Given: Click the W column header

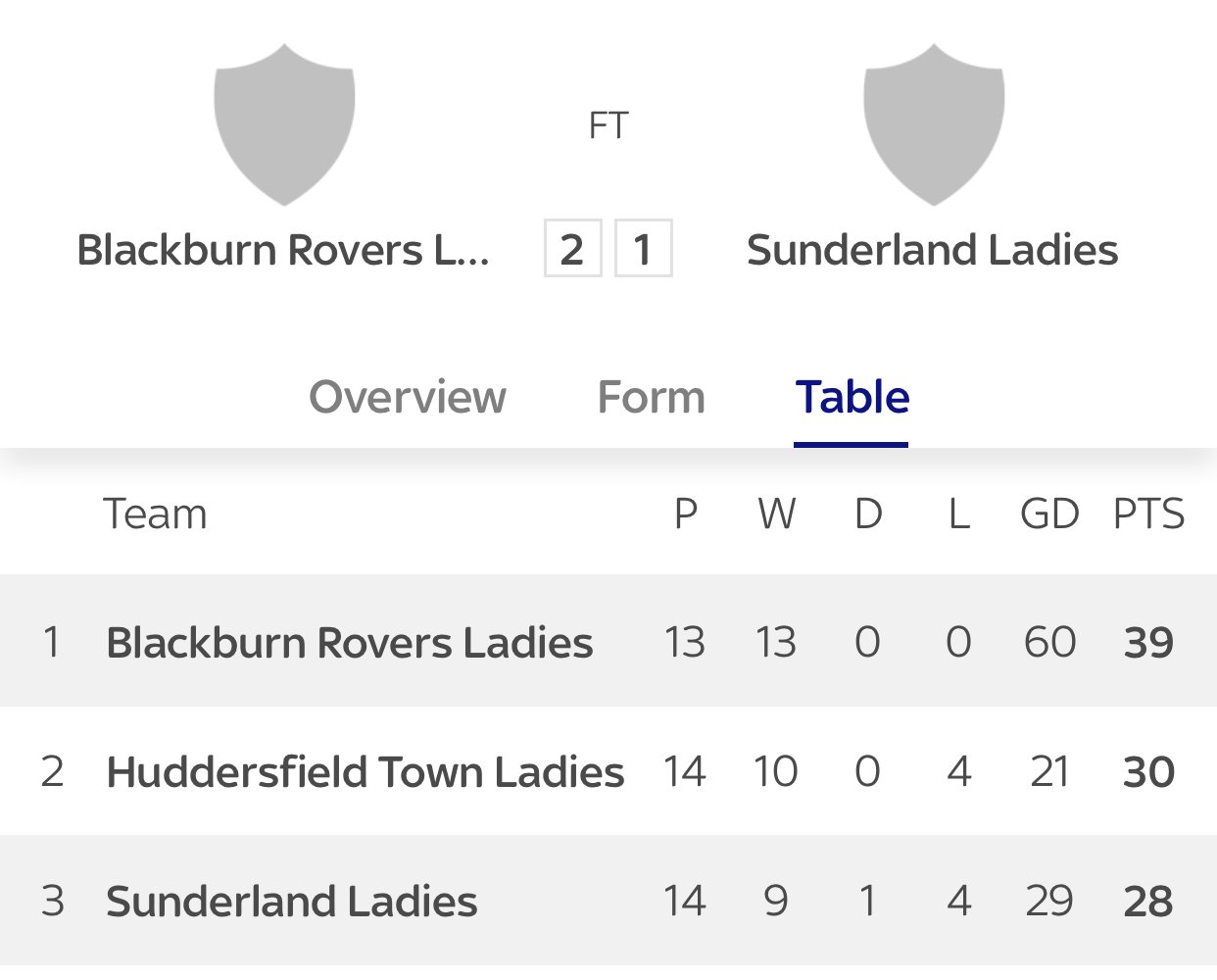Looking at the screenshot, I should pos(776,514).
